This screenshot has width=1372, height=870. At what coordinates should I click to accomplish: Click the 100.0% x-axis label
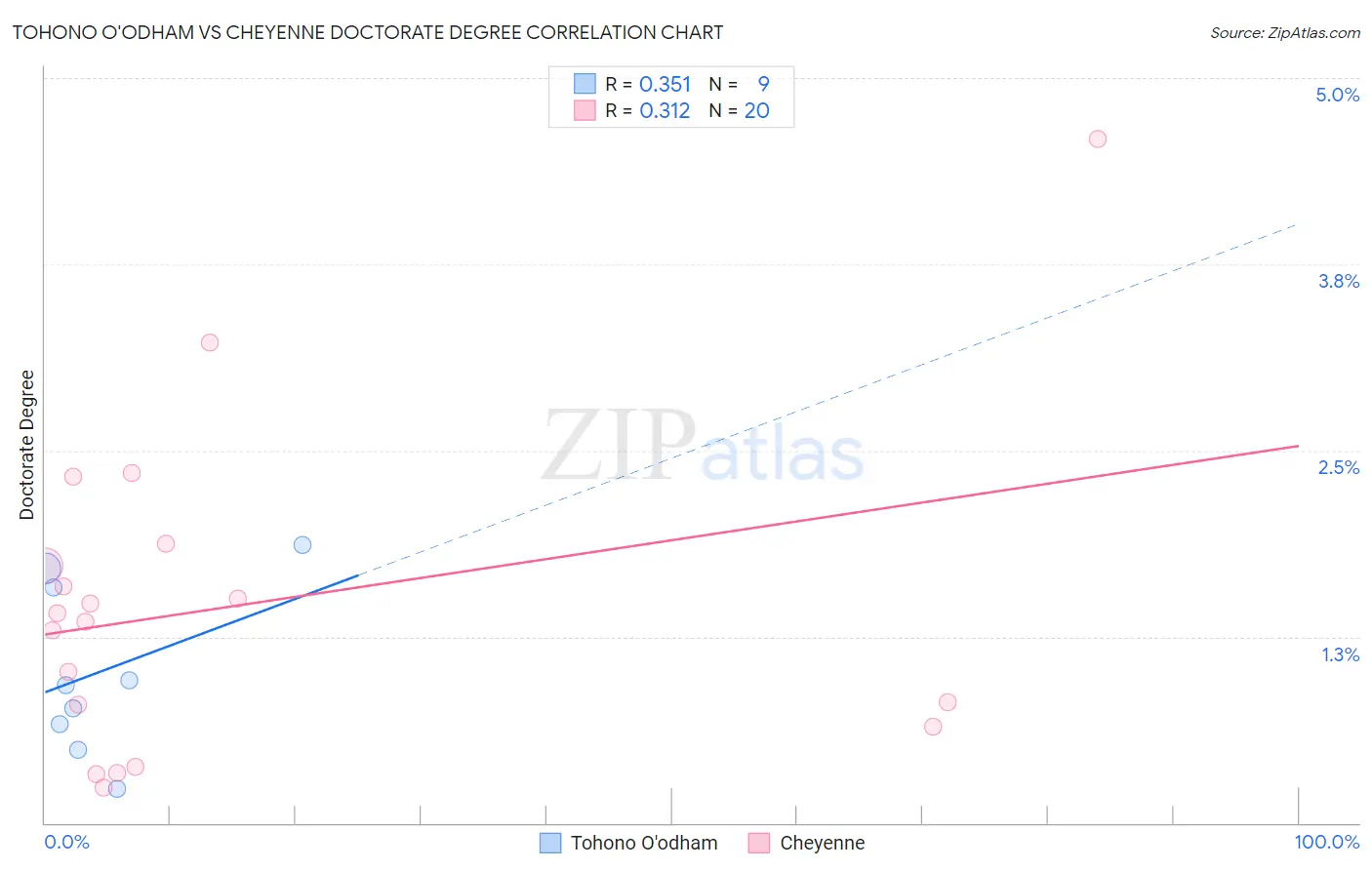pyautogui.click(x=1327, y=842)
